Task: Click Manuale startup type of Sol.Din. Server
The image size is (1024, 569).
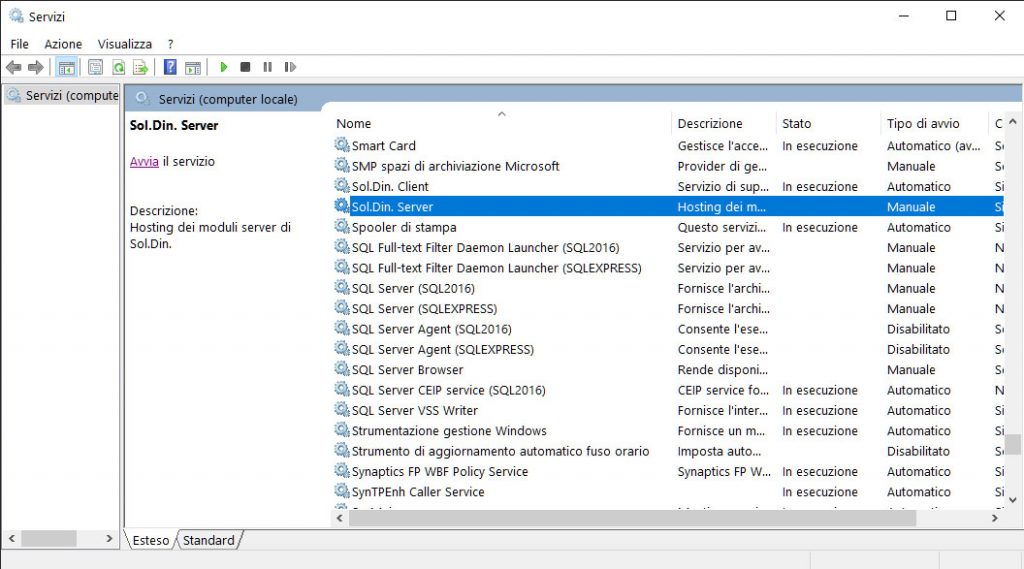Action: click(x=911, y=207)
